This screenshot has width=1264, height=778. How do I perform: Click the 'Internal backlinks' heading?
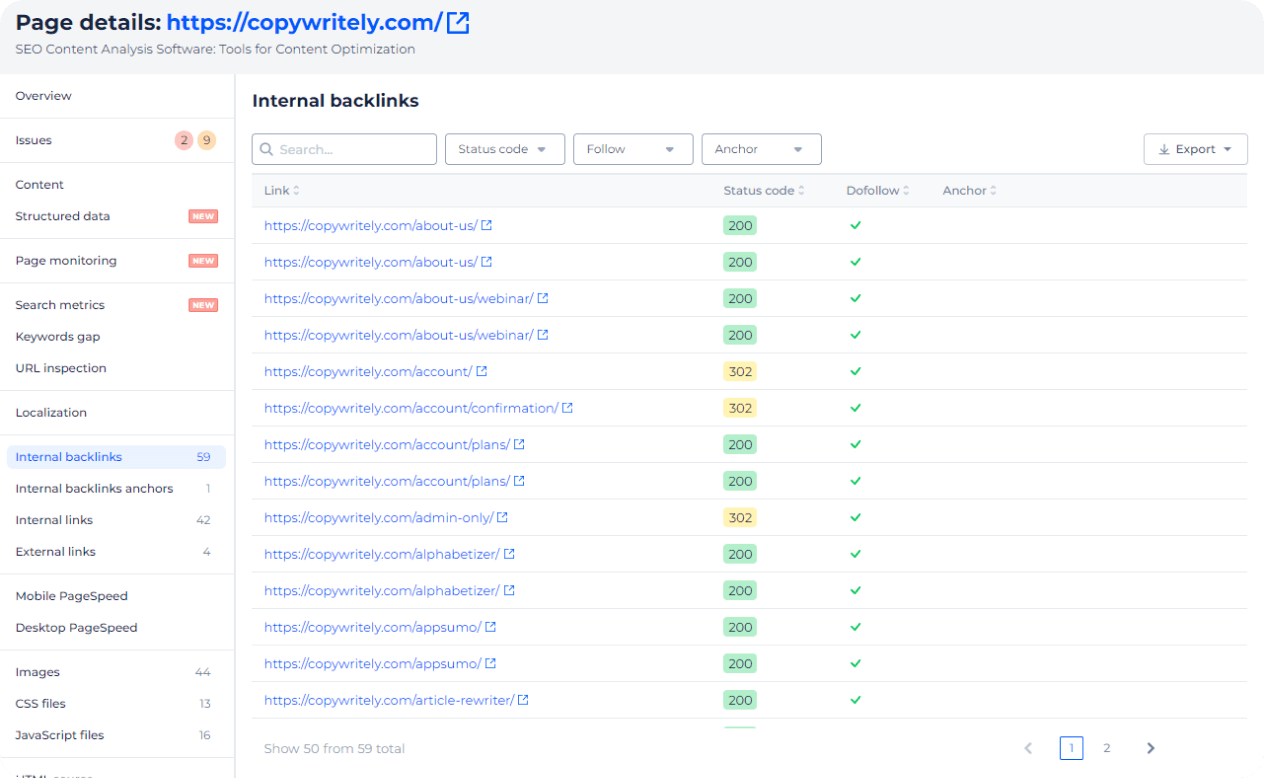(335, 101)
